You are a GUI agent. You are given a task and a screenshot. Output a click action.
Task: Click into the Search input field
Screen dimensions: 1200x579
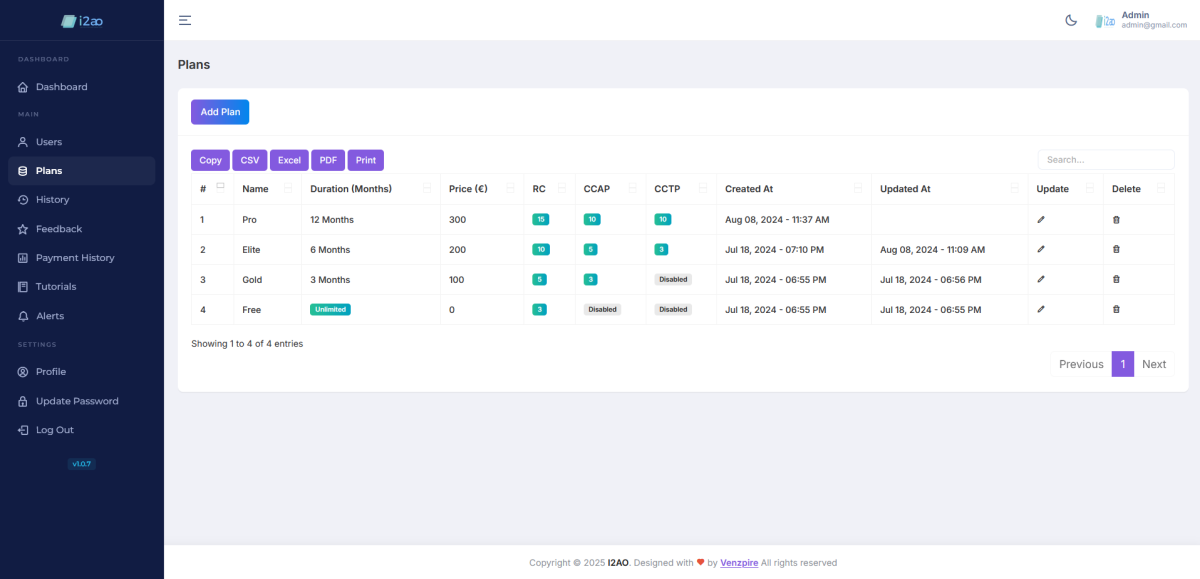click(1105, 159)
